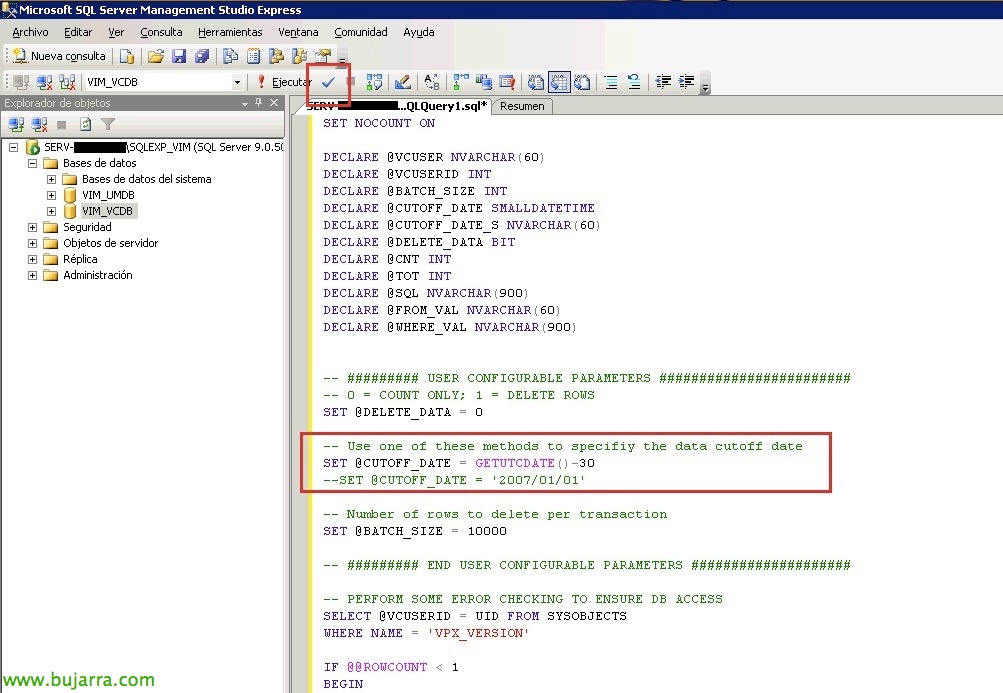Image resolution: width=1003 pixels, height=693 pixels.
Task: Switch to the Resumen tab
Action: (x=522, y=106)
